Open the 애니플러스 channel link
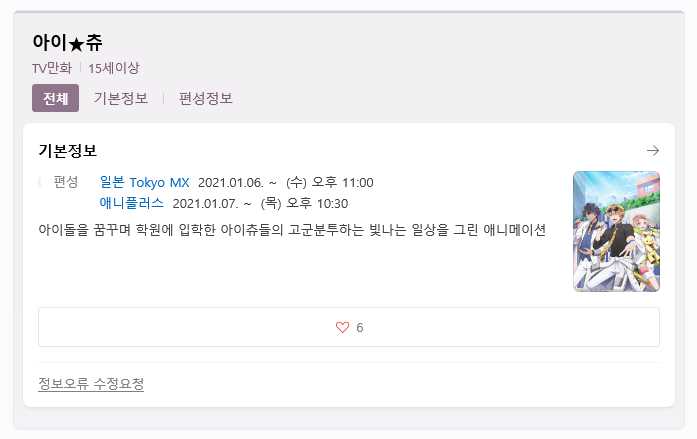 click(132, 203)
